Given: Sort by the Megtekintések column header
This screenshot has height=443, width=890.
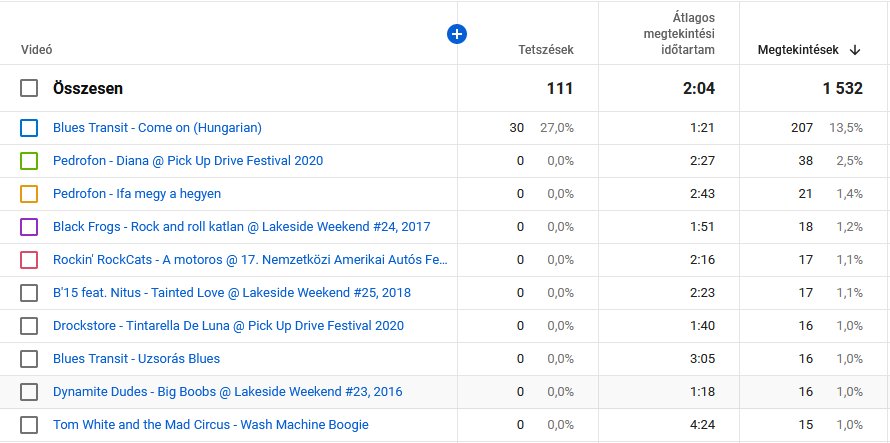Looking at the screenshot, I should (x=799, y=50).
